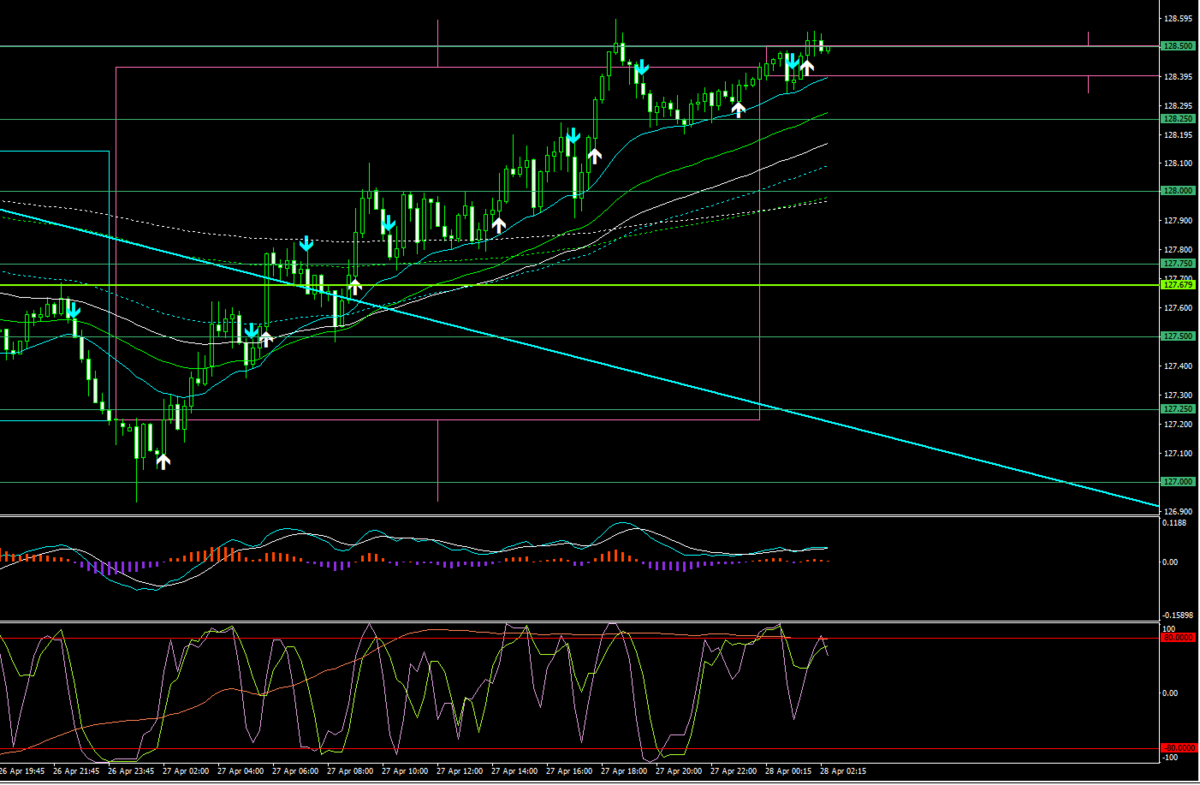Image resolution: width=1200 pixels, height=785 pixels.
Task: Click the red -80.0000 stochastic level label
Action: coord(1180,748)
